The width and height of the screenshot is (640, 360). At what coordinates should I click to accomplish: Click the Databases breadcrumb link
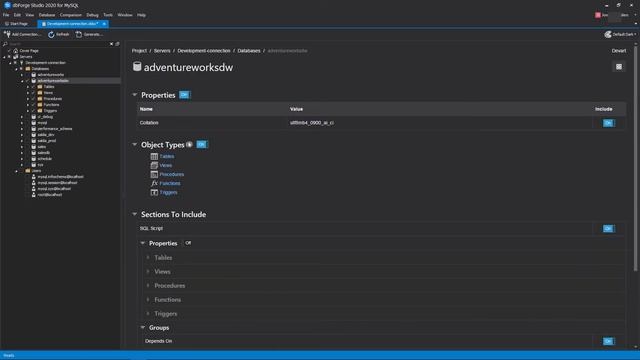pos(249,51)
